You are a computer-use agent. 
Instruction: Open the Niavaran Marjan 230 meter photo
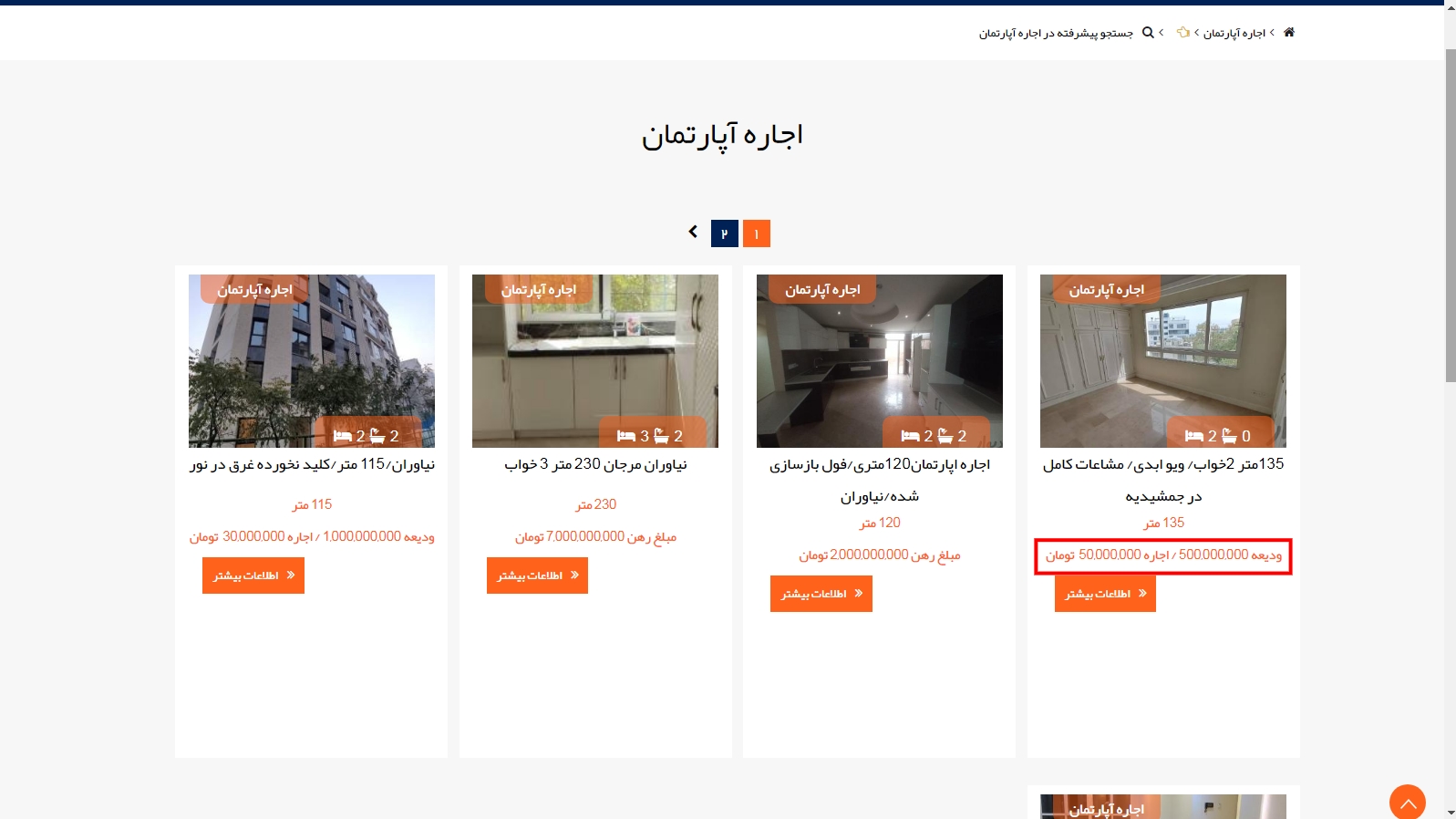tap(594, 361)
